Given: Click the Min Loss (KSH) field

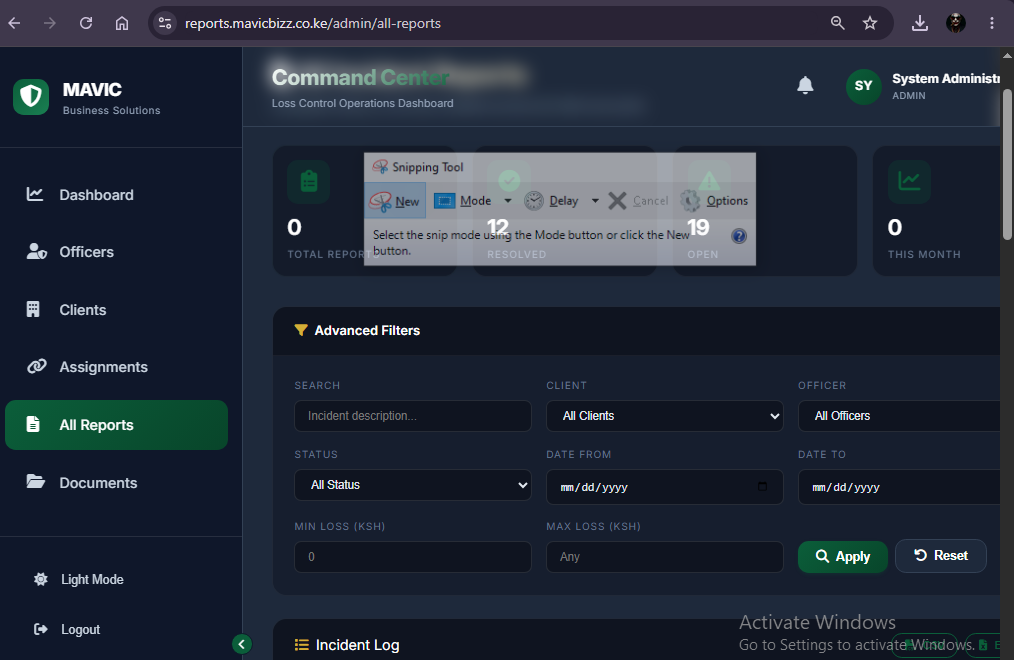Looking at the screenshot, I should coord(413,557).
